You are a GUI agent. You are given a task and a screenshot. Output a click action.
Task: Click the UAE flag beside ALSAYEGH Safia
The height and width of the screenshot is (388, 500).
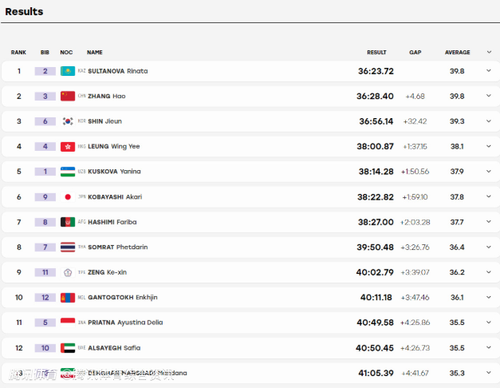pos(68,348)
